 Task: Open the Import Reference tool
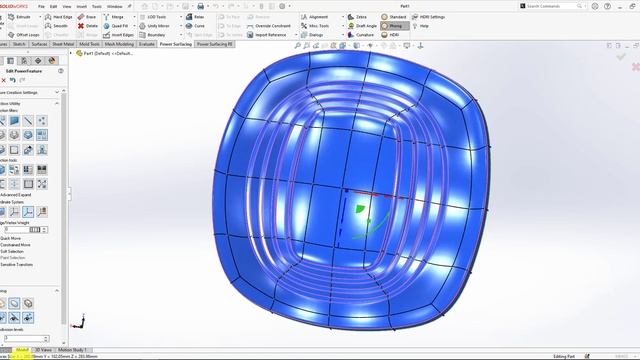coord(267,35)
